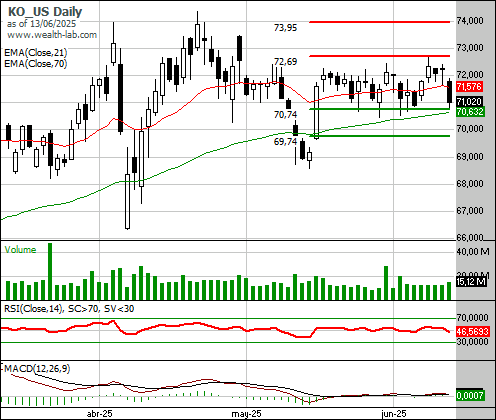The image size is (496, 420).
Task: Click the black 71,020 last price tag
Action: click(469, 102)
